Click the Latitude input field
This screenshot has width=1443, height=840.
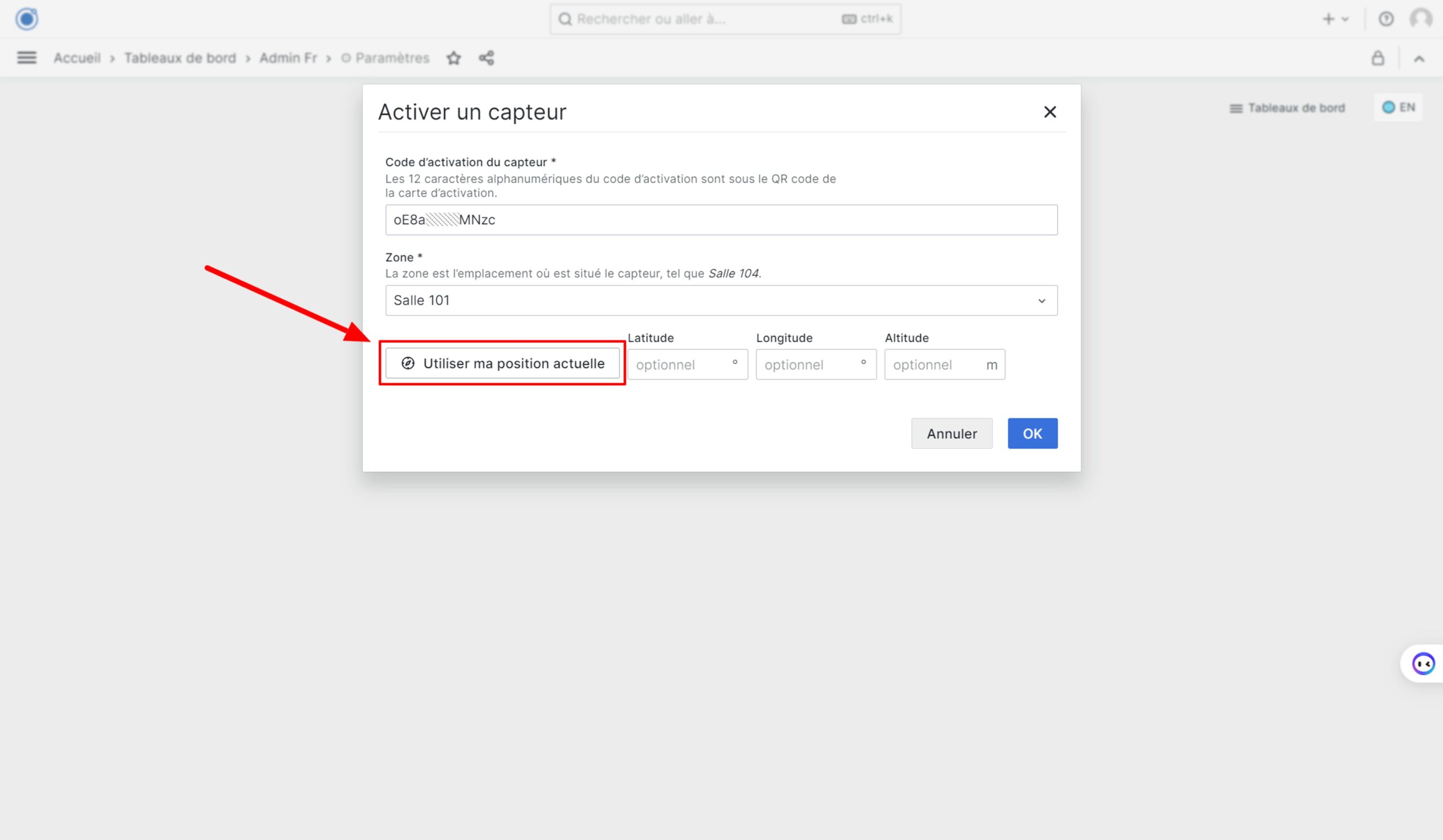pyautogui.click(x=687, y=365)
